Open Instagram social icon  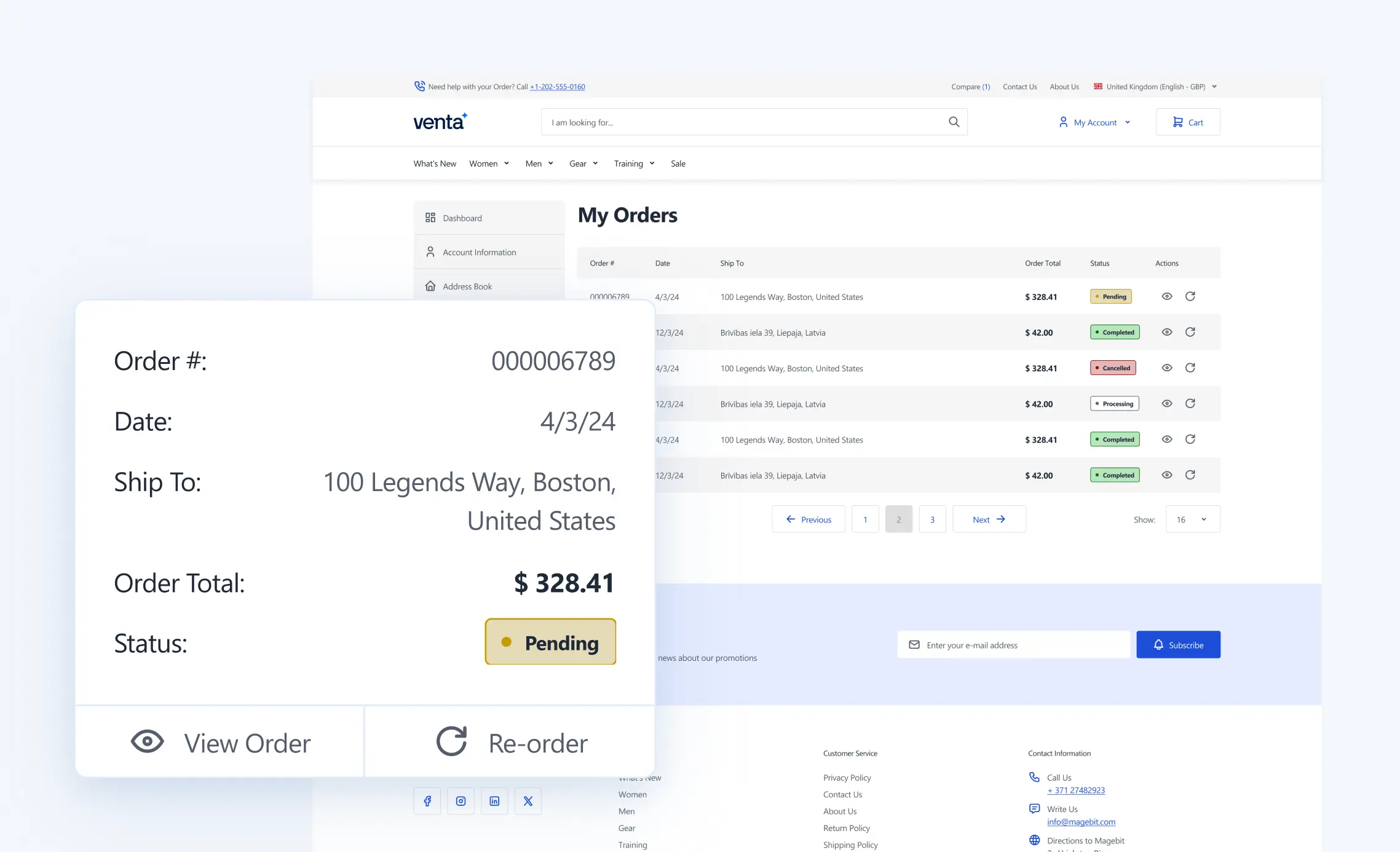tap(461, 801)
